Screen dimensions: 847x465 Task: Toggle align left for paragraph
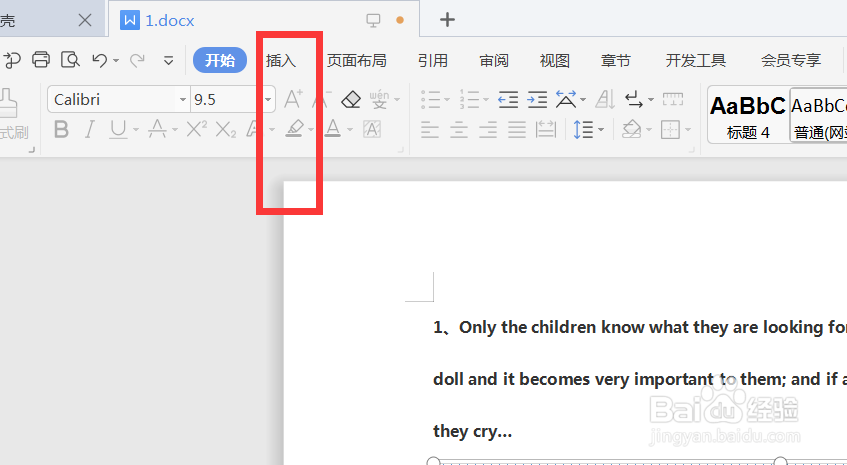click(x=429, y=130)
